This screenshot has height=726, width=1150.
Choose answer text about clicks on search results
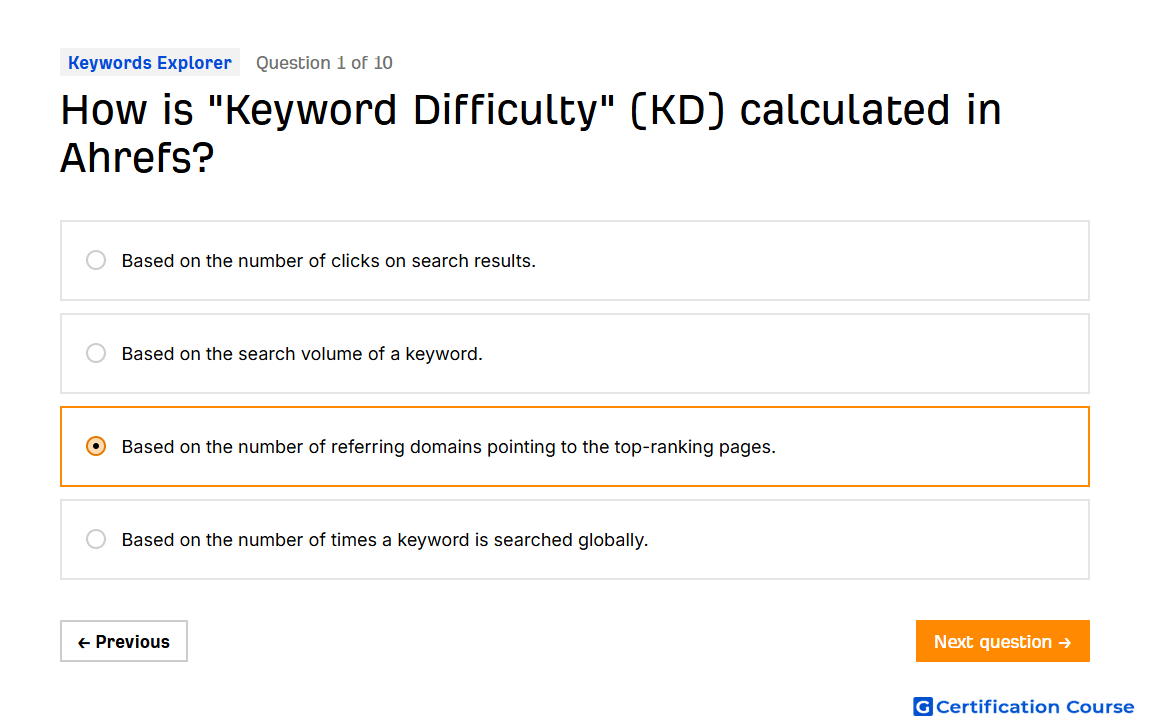(329, 261)
